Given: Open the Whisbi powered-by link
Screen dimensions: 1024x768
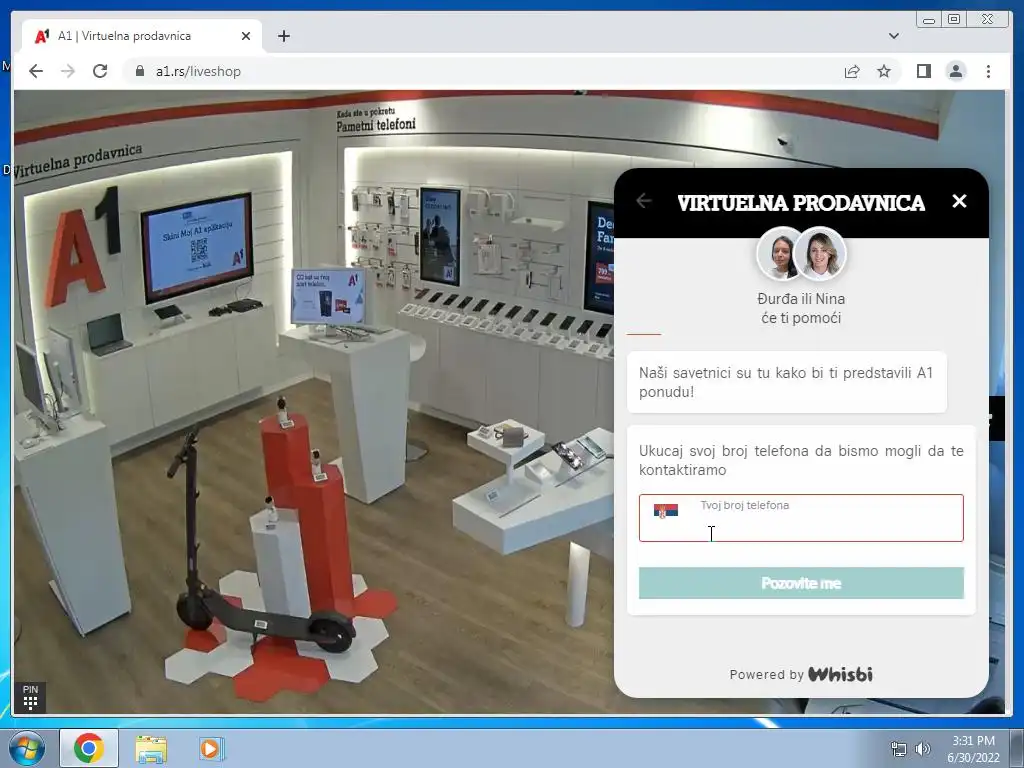Looking at the screenshot, I should [840, 674].
